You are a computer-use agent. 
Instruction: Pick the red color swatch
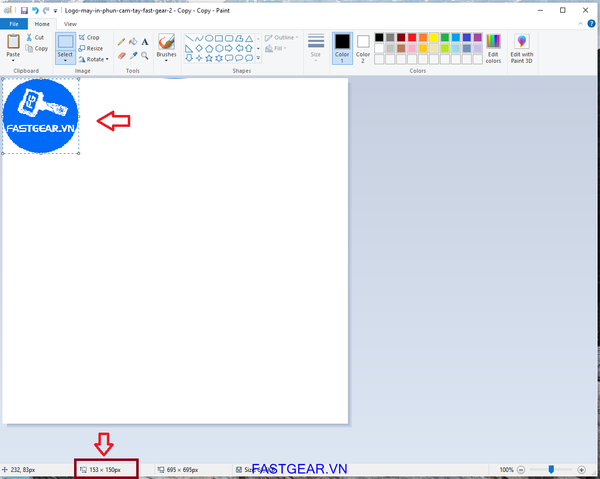412,37
